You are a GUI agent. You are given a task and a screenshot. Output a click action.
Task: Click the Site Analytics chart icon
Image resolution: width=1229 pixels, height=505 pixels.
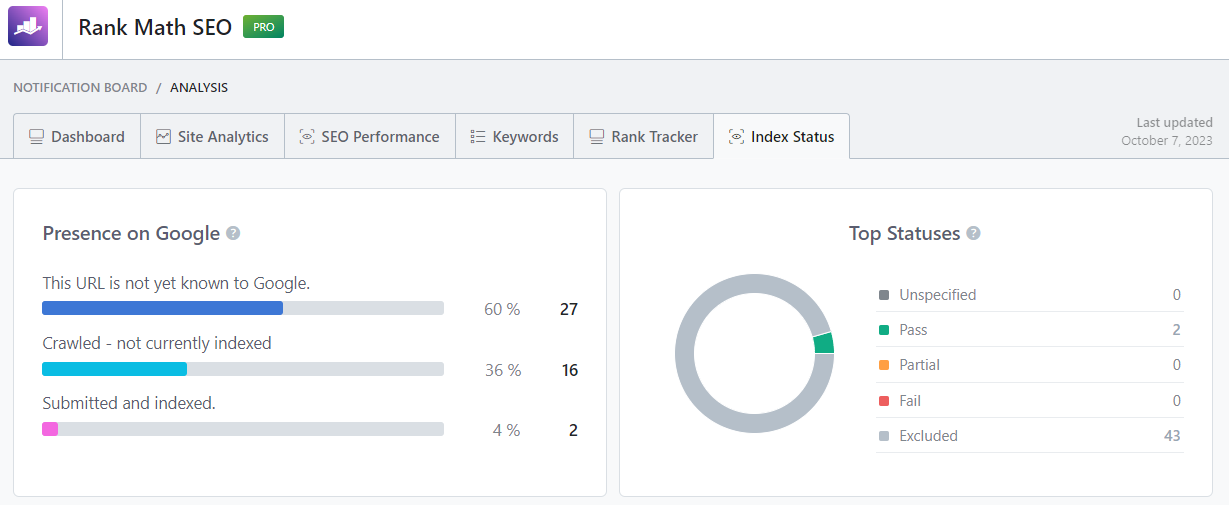pyautogui.click(x=163, y=137)
